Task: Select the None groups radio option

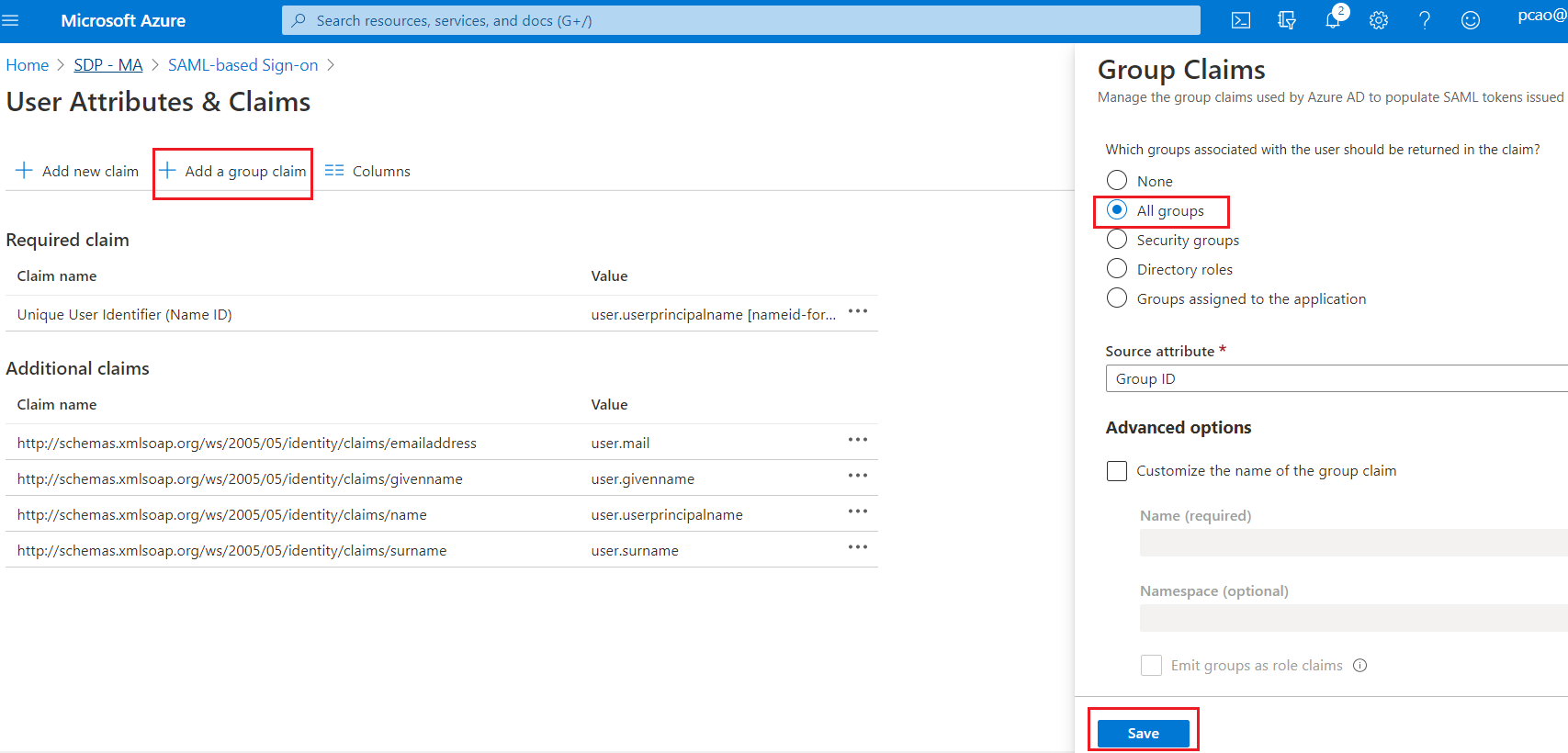Action: coord(1117,181)
